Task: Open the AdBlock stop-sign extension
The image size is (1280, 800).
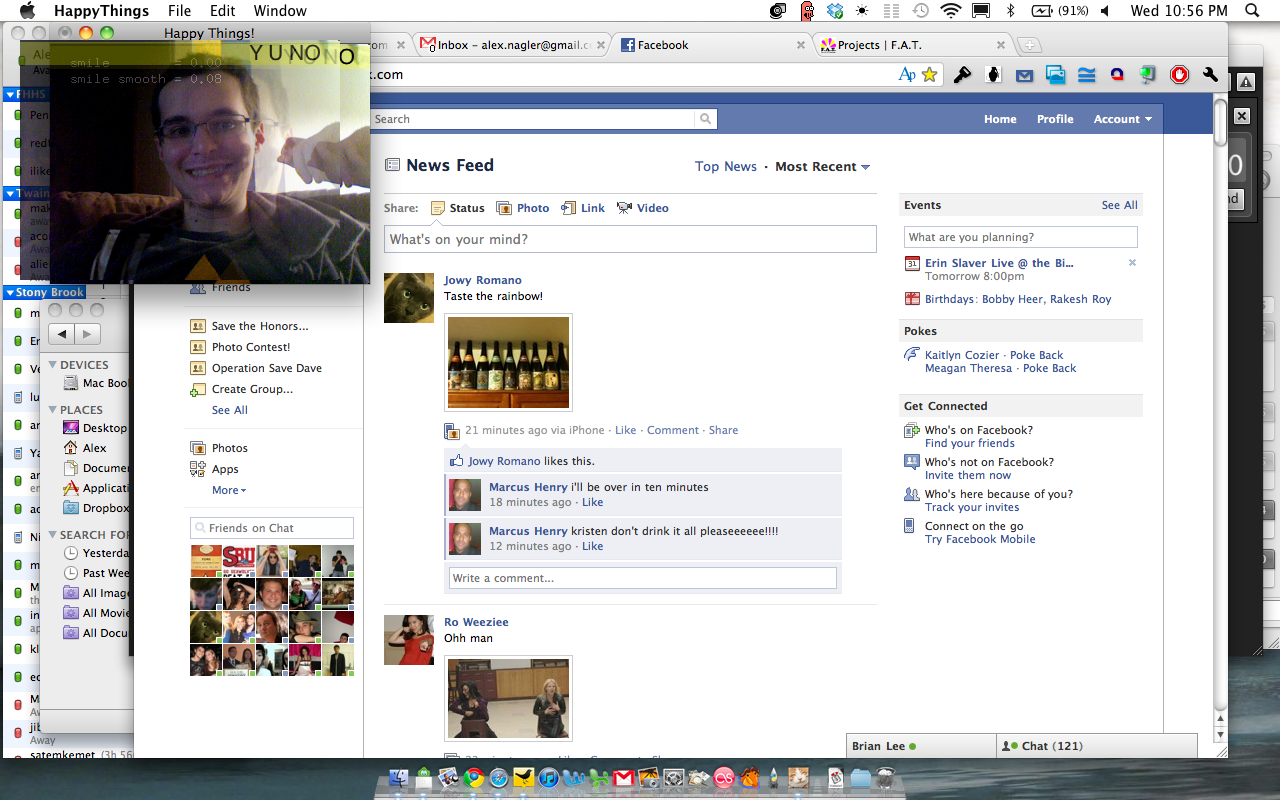Action: tap(1179, 74)
